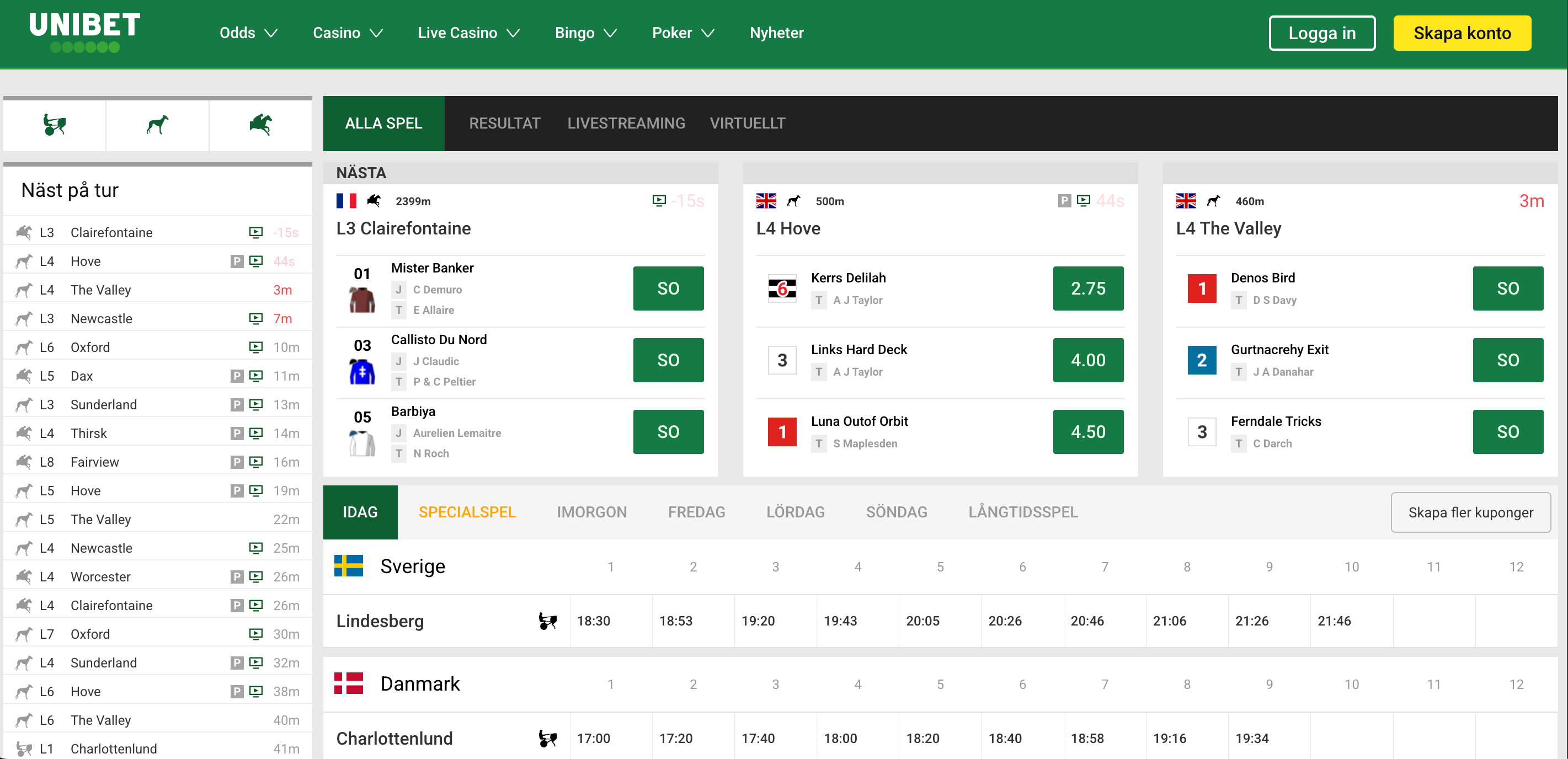The image size is (1568, 759).
Task: Open L1 Charlottenlund in sidebar list
Action: [158, 749]
